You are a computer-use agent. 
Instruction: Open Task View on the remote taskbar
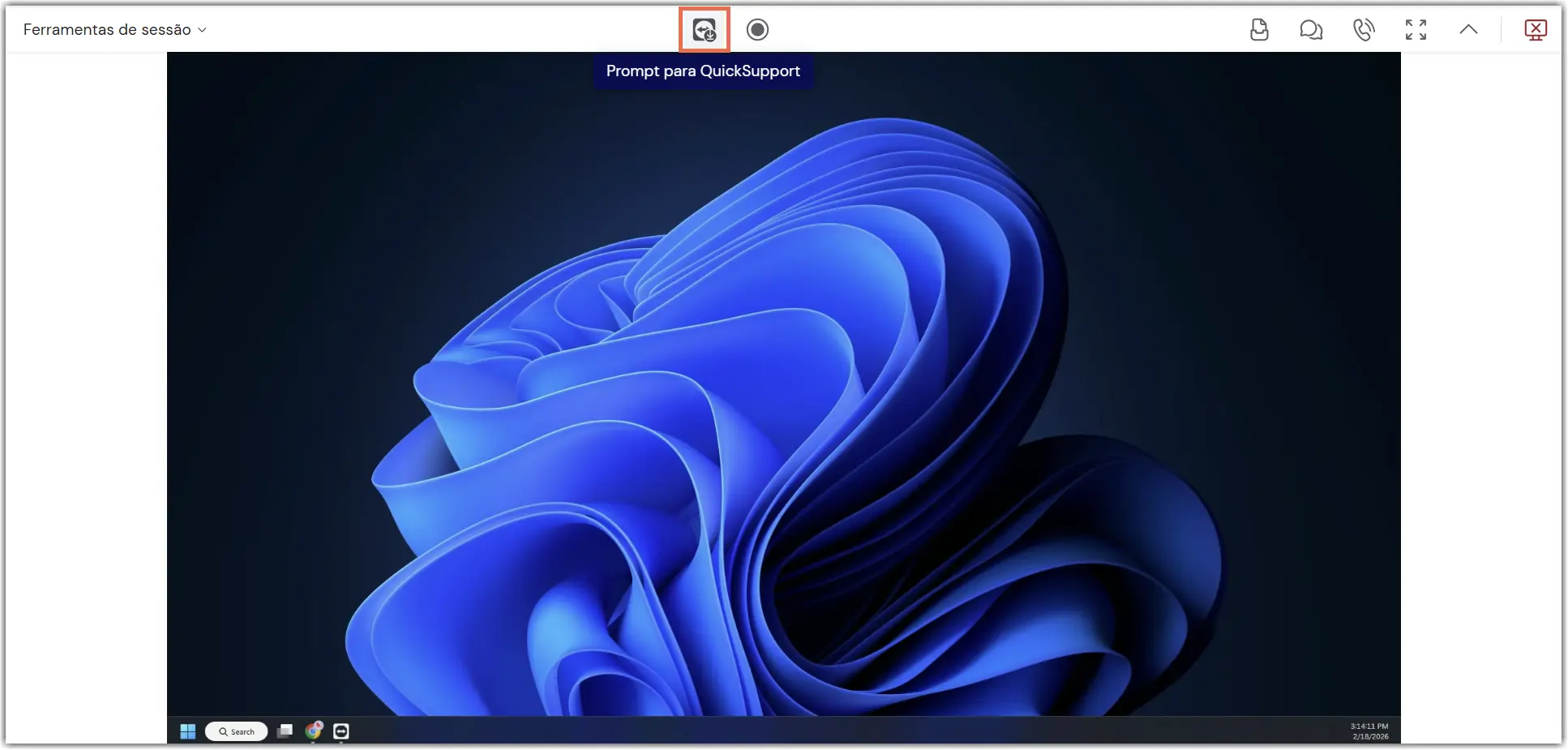(x=285, y=731)
